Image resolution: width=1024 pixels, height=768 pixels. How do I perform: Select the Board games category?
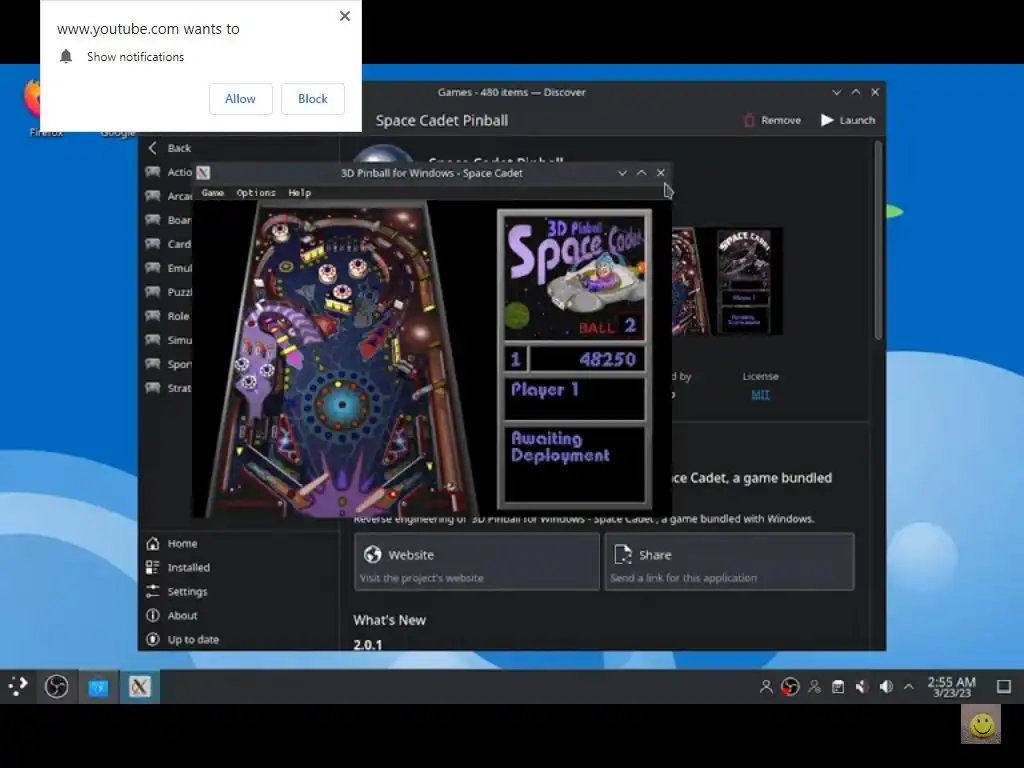coord(168,220)
